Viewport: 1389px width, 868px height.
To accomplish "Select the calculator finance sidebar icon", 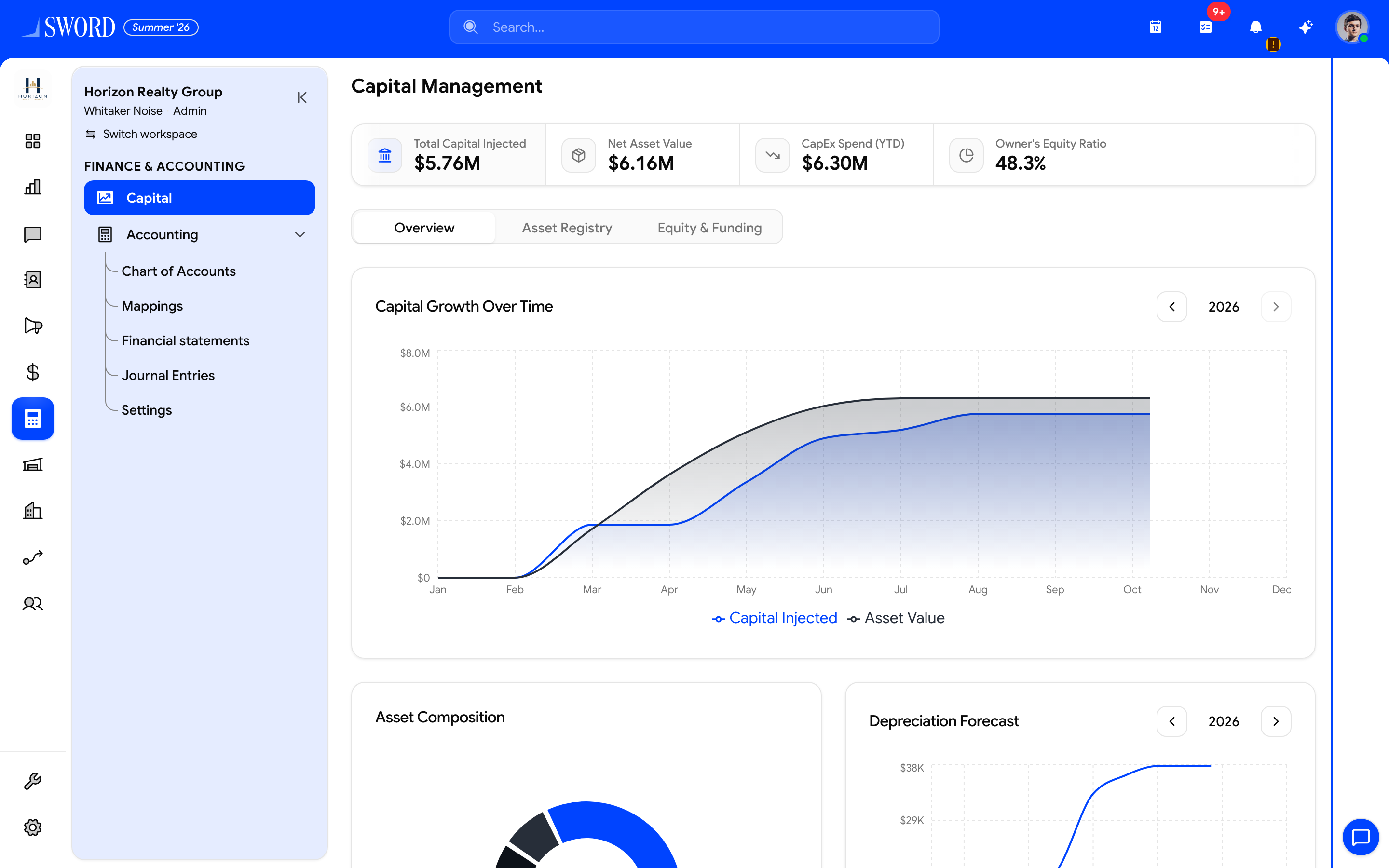I will (x=33, y=419).
